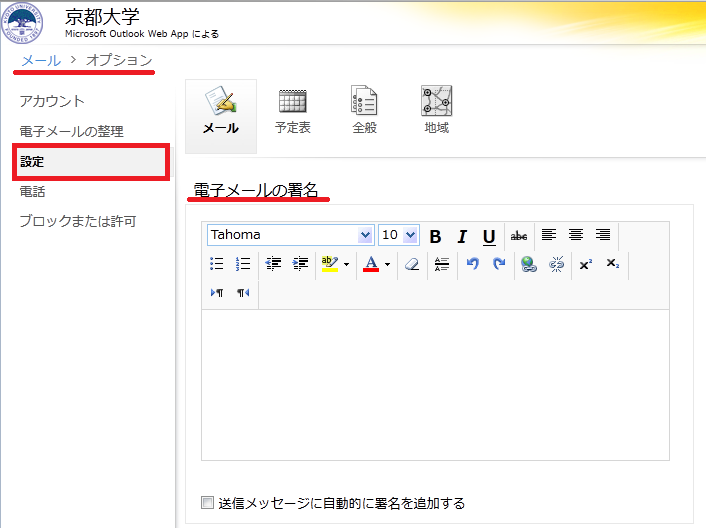The height and width of the screenshot is (528, 706).
Task: Open highlight color dropdown arrow
Action: pos(346,264)
